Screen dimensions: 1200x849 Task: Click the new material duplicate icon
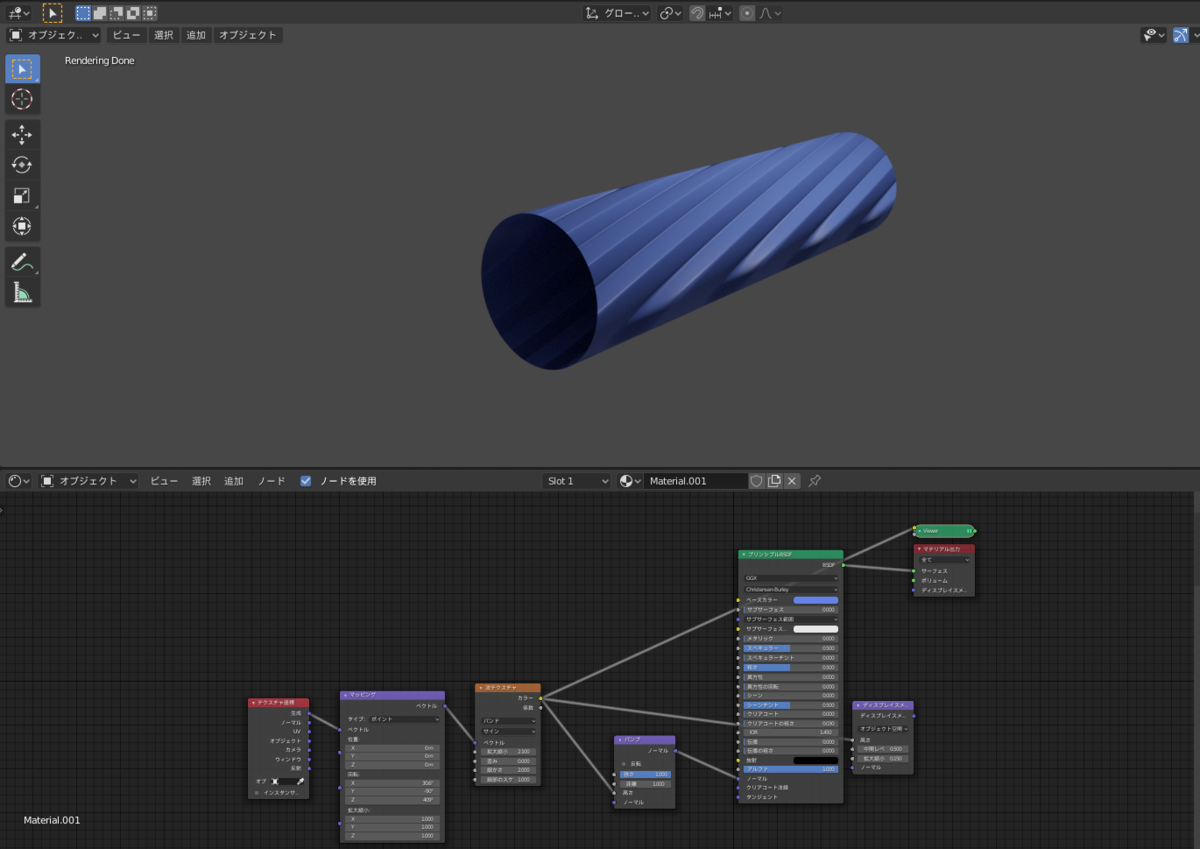pos(774,481)
